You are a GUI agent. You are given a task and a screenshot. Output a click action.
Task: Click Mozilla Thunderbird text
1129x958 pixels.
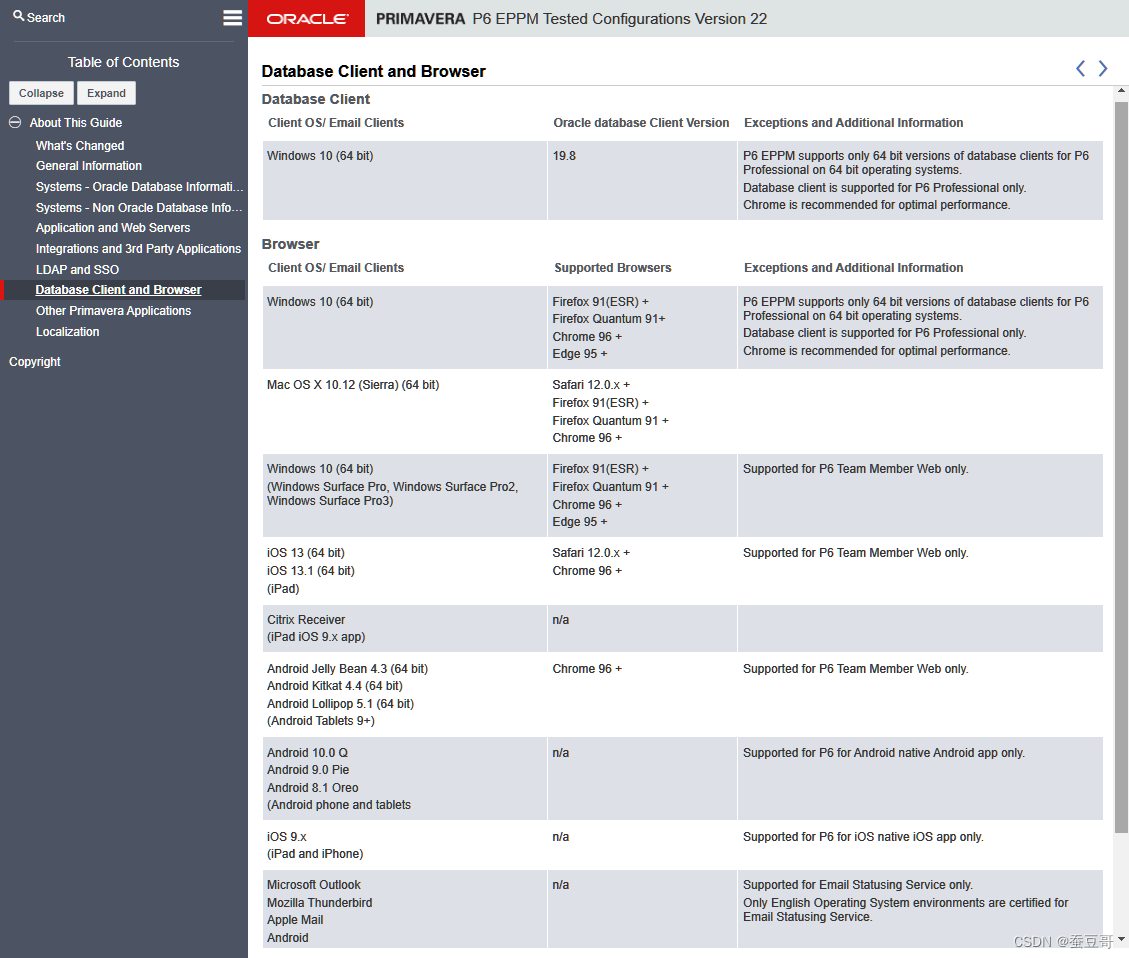pos(320,903)
